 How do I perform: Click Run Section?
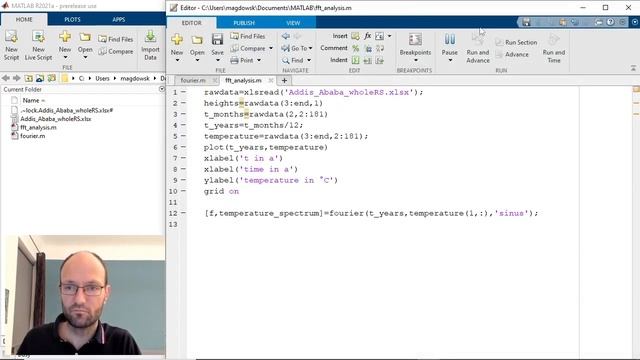point(516,42)
